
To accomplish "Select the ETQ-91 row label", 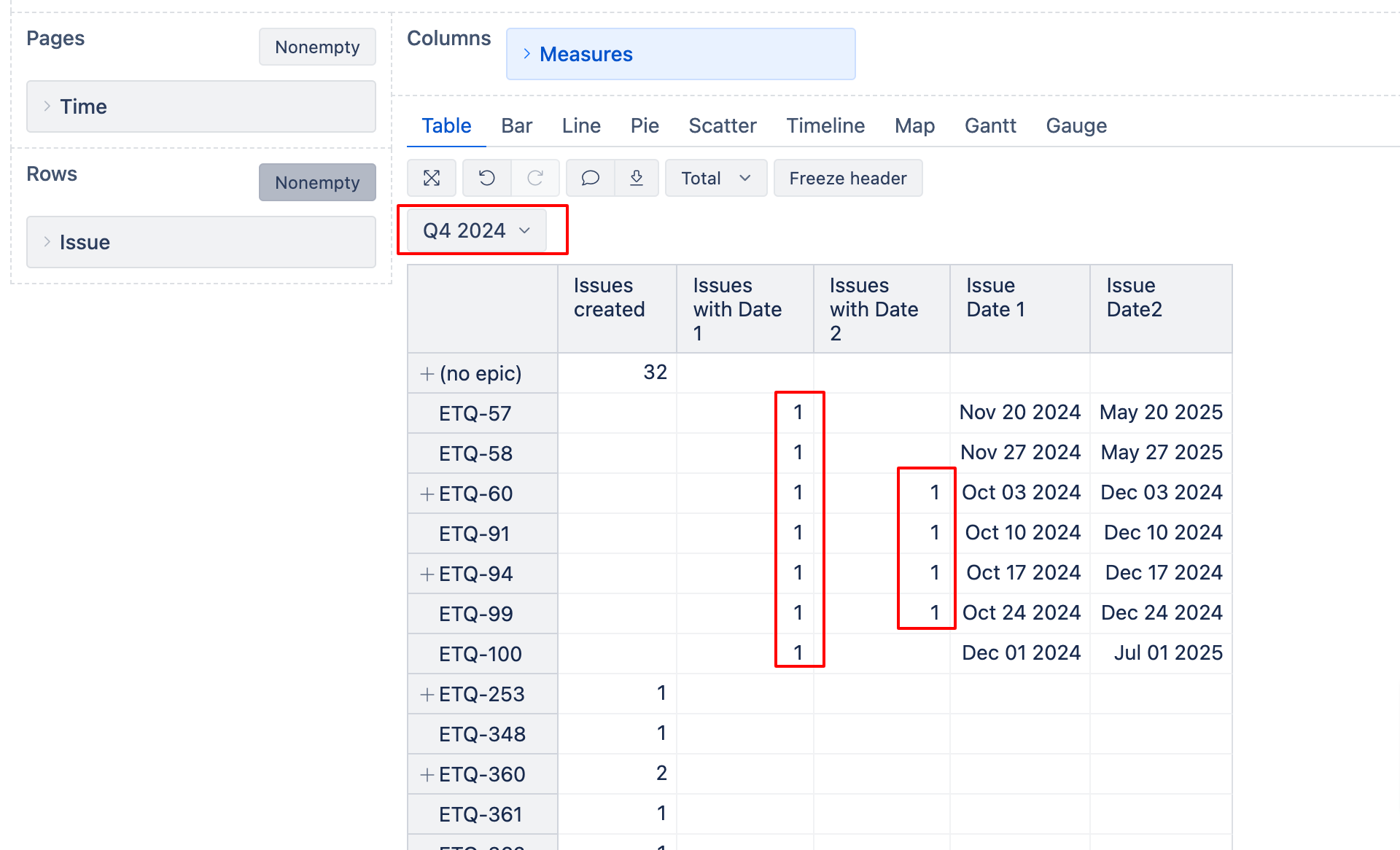I will 474,534.
